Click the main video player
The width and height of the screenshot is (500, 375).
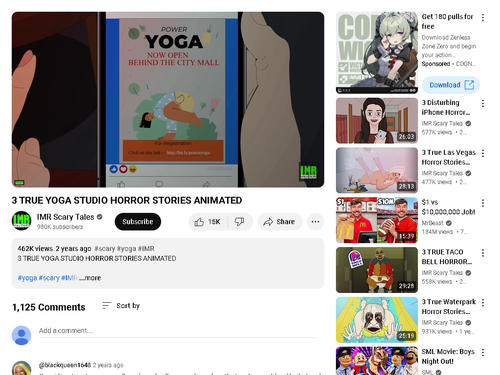(168, 100)
